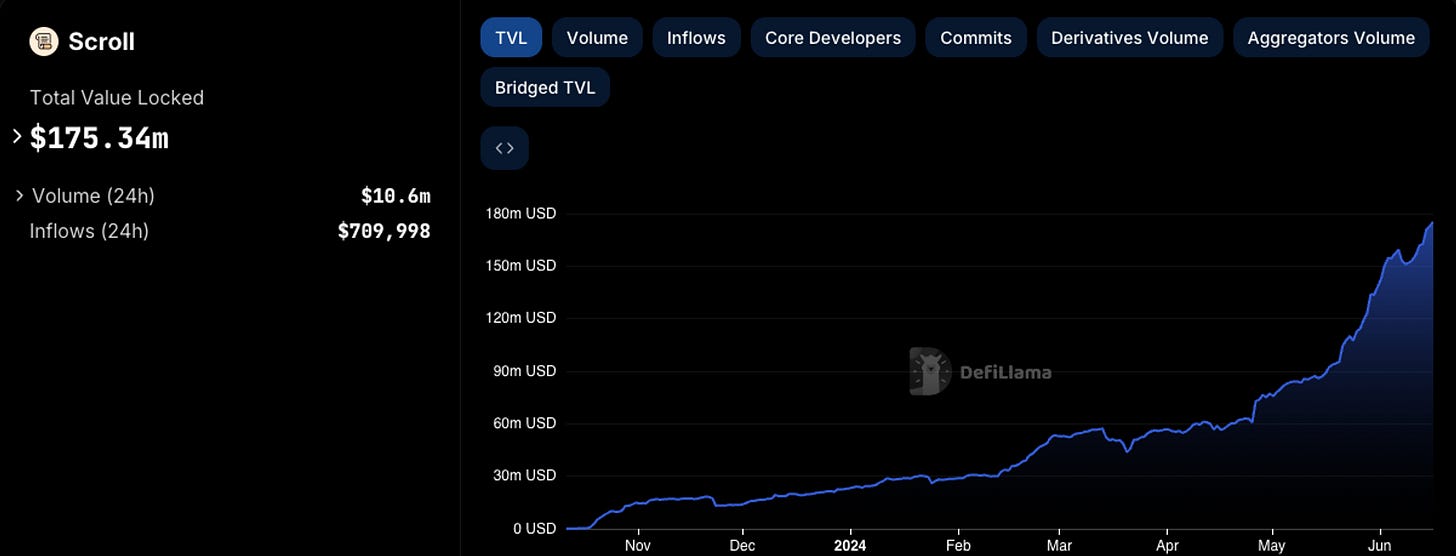The image size is (1456, 556).
Task: Click the Scroll chain logo icon
Action: click(x=44, y=41)
